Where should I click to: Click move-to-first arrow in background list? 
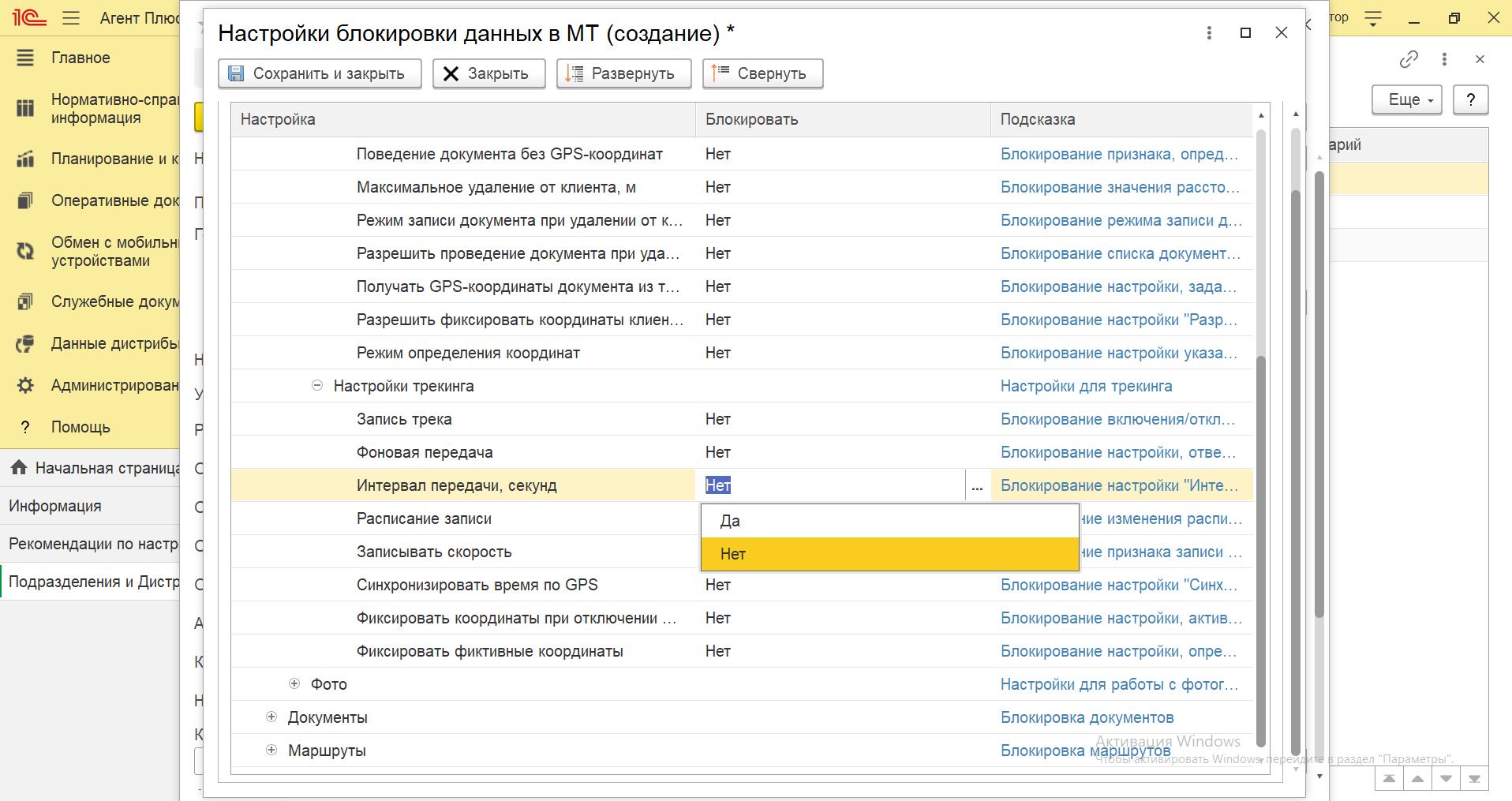pos(1389,779)
